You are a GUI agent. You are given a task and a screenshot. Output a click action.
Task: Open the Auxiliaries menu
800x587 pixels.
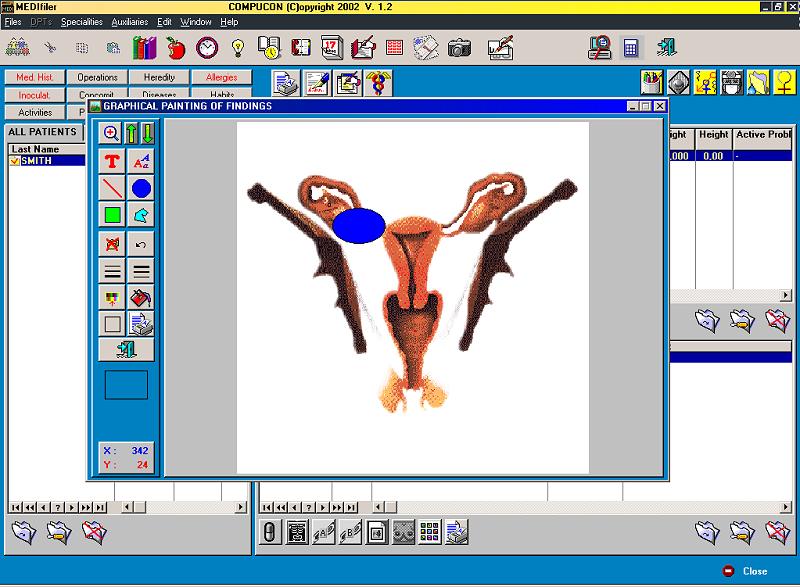click(130, 22)
